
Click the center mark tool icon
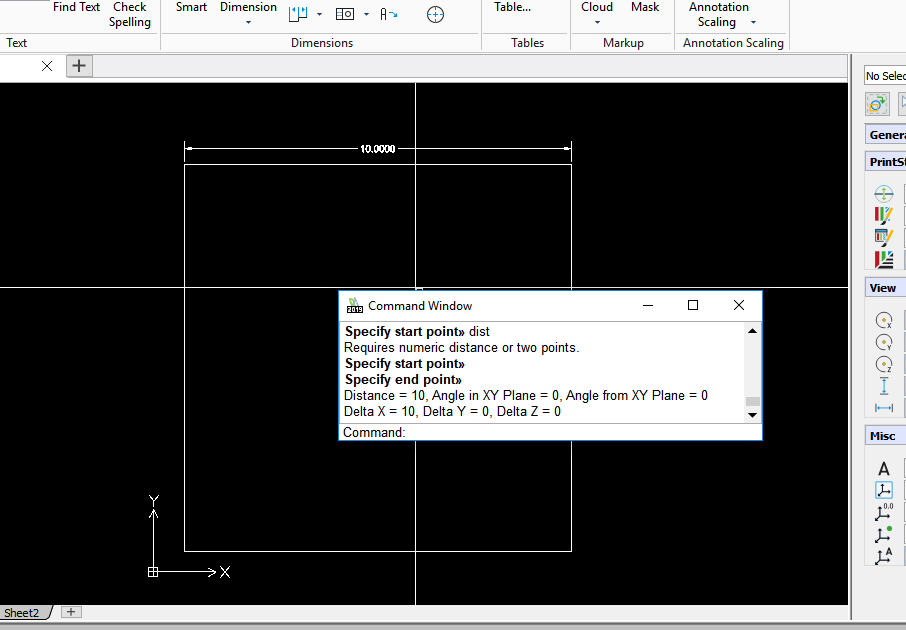(435, 14)
